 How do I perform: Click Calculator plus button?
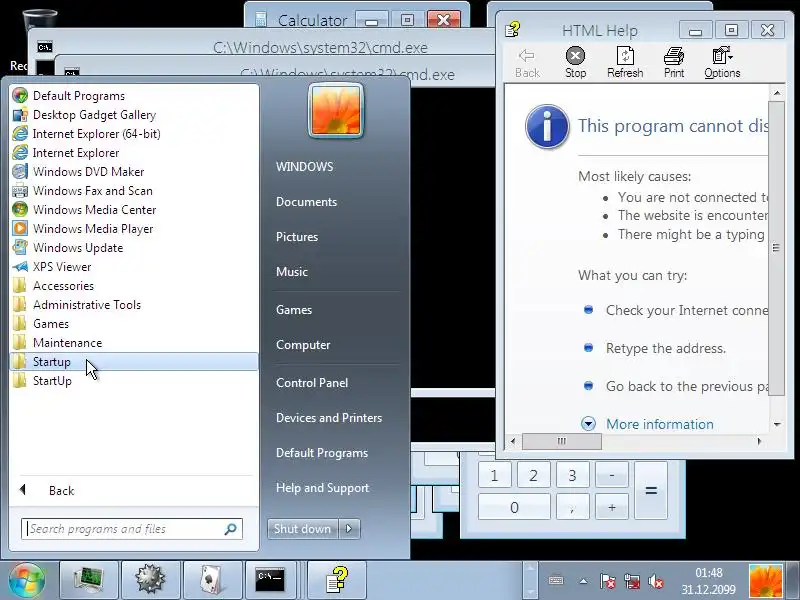tap(612, 507)
